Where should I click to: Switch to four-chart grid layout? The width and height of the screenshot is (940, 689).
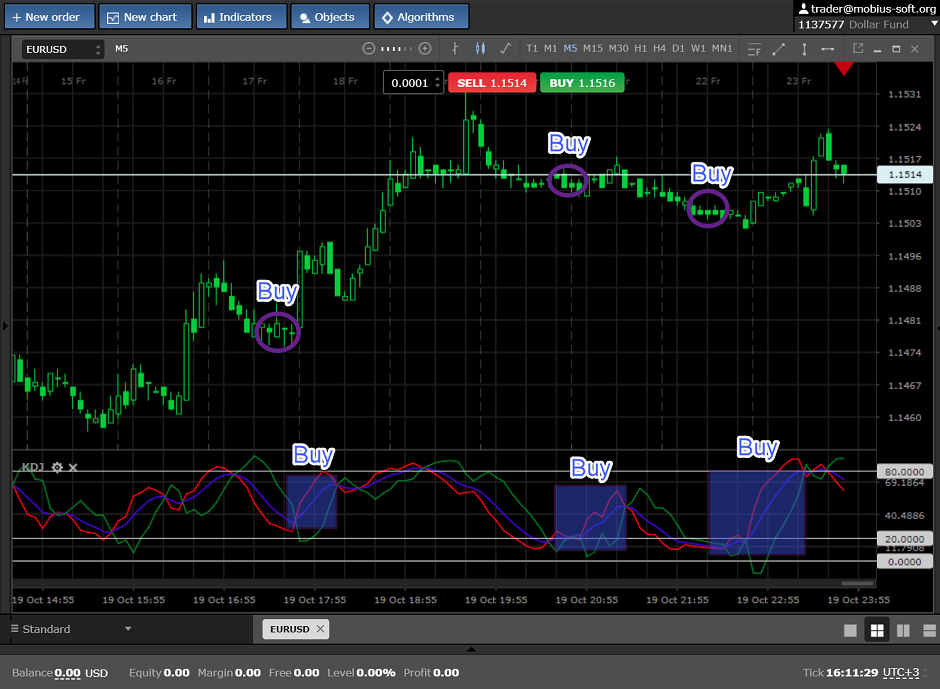(x=877, y=630)
